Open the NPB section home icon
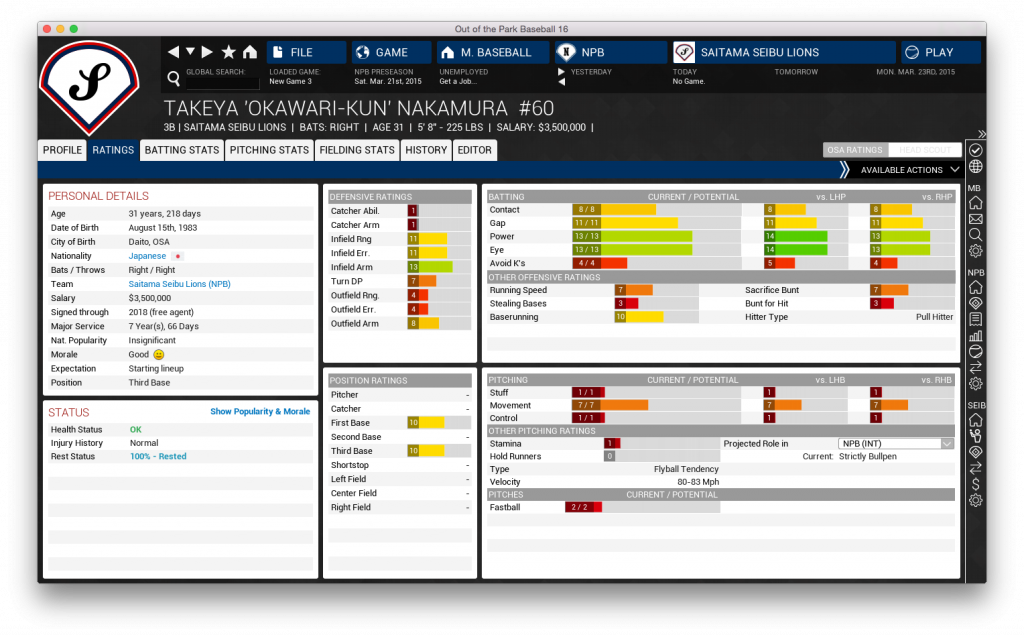The width and height of the screenshot is (1024, 637). [x=976, y=287]
